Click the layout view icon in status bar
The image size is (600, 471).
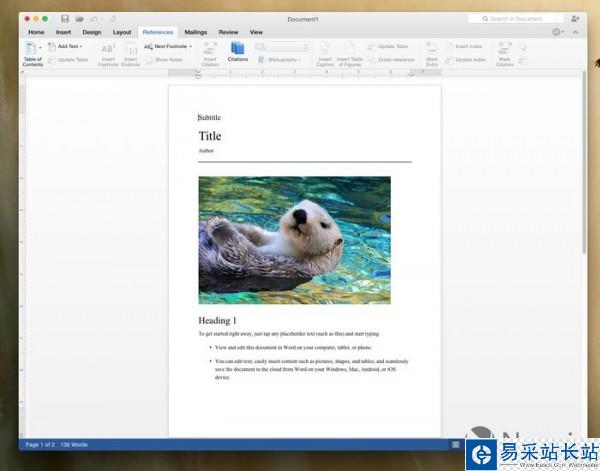(455, 444)
